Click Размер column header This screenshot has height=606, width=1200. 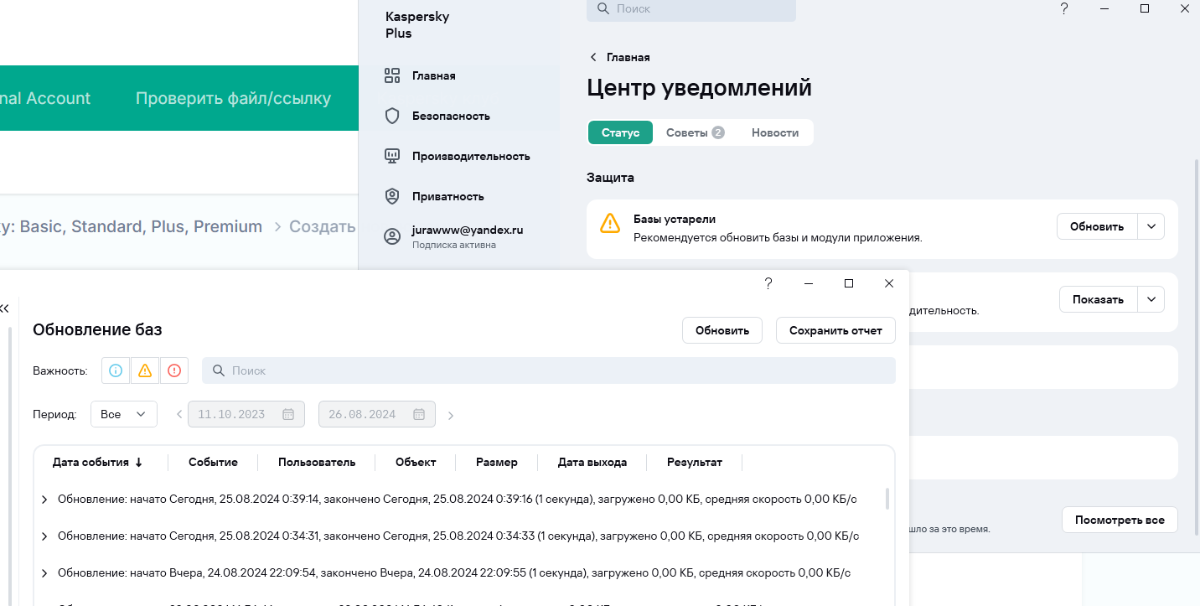(497, 463)
